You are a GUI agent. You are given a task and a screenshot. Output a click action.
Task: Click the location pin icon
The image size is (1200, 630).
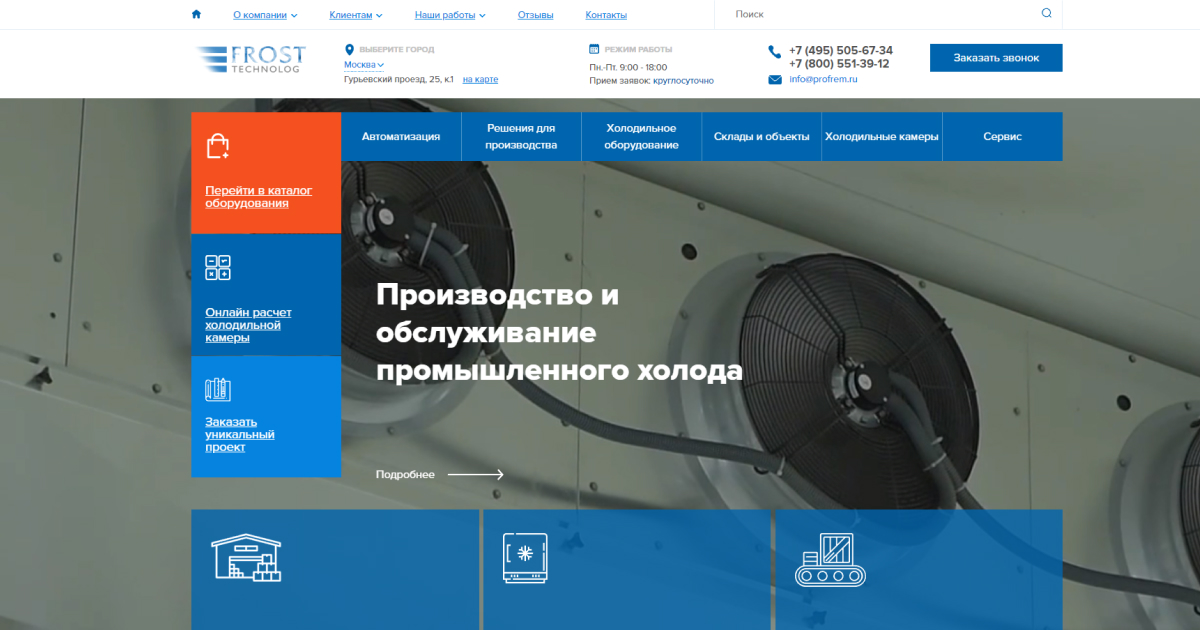350,49
